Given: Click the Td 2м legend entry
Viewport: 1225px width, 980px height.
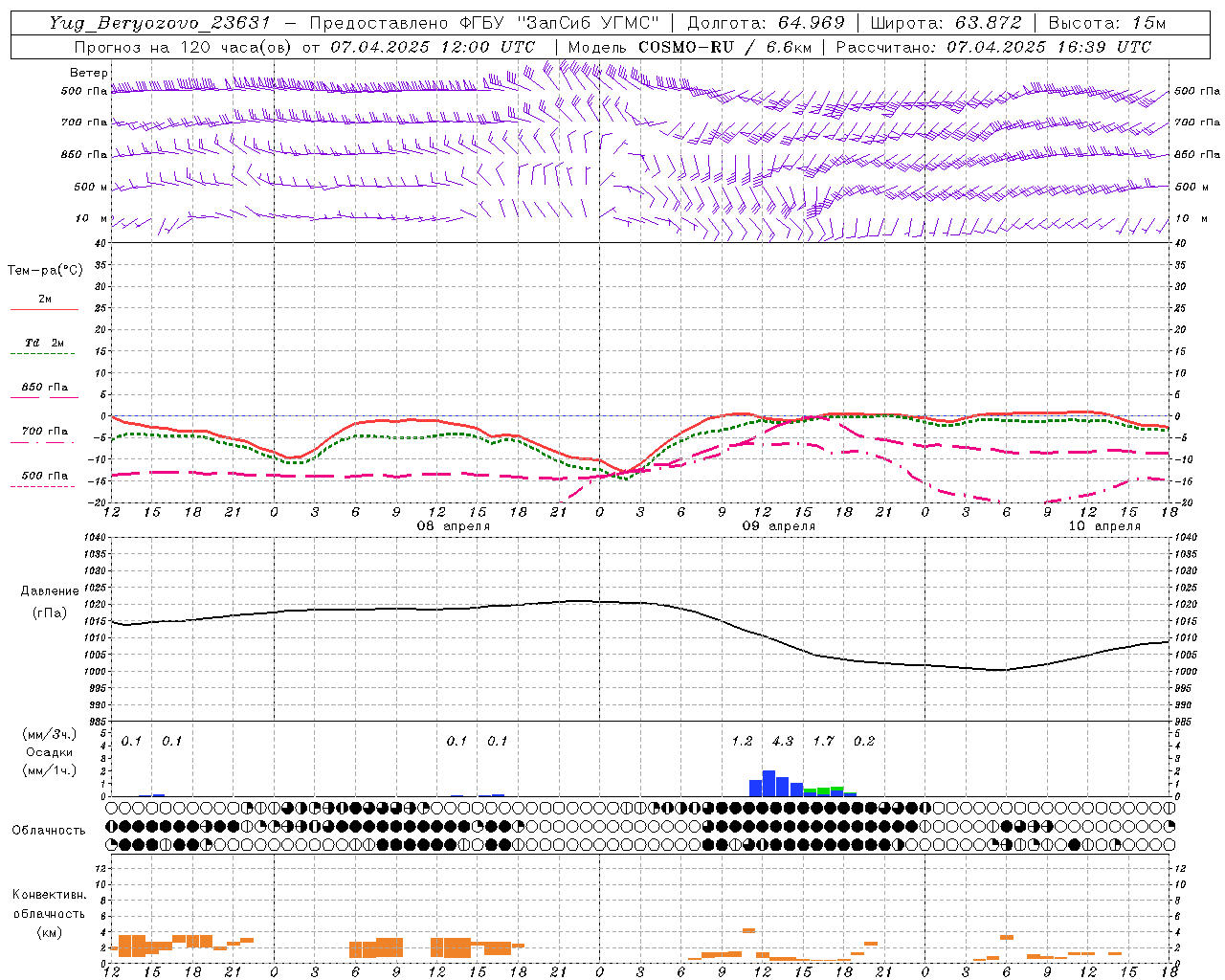Looking at the screenshot, I should (44, 343).
